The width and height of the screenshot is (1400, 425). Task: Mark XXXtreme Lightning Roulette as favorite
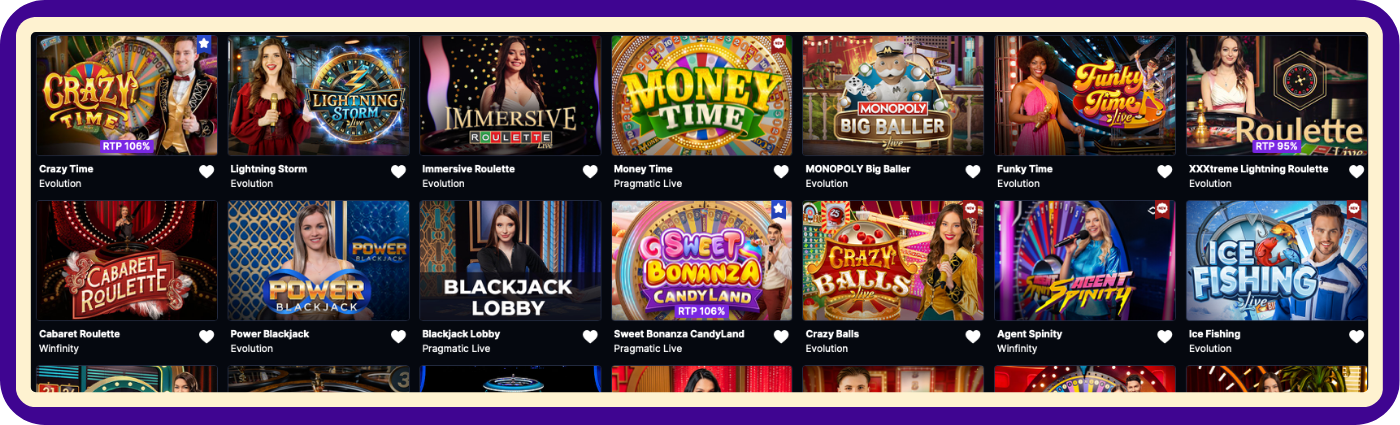[x=1356, y=172]
